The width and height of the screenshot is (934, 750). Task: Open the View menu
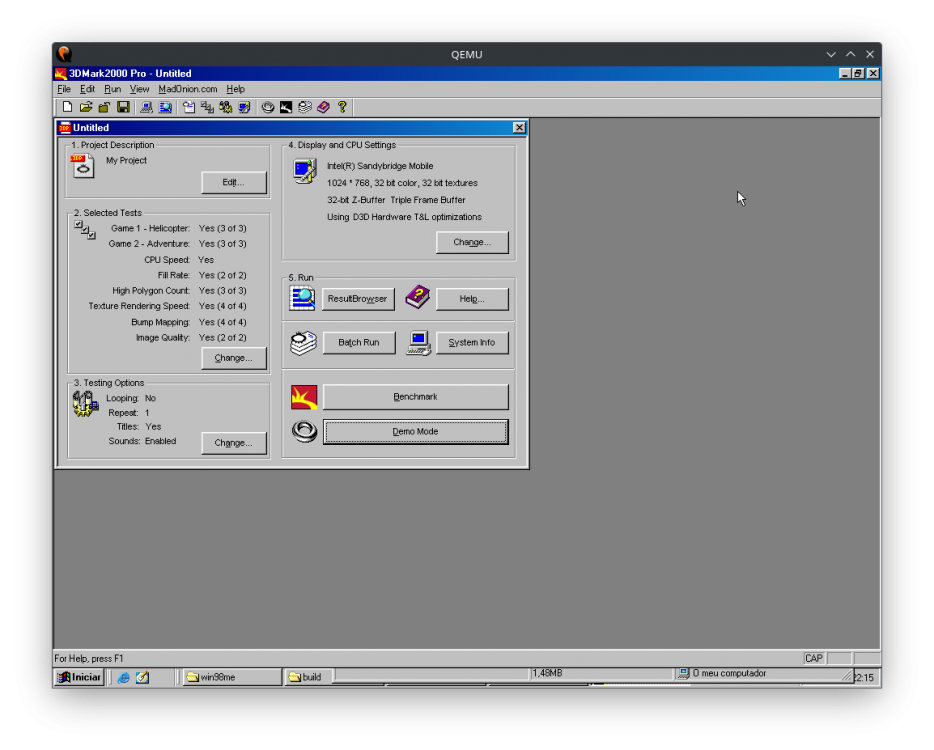(x=139, y=89)
